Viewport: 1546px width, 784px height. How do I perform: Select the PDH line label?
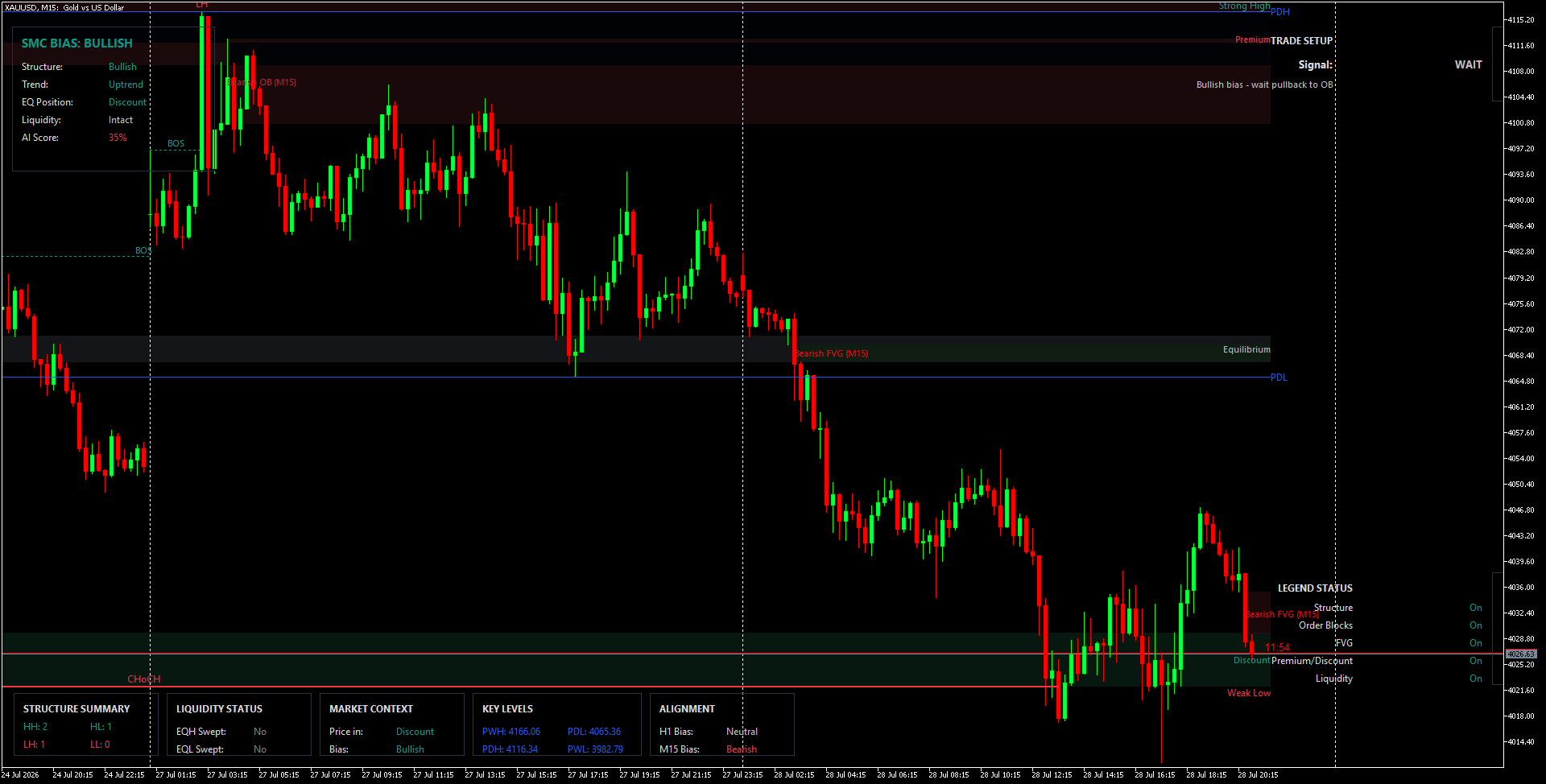(1280, 12)
